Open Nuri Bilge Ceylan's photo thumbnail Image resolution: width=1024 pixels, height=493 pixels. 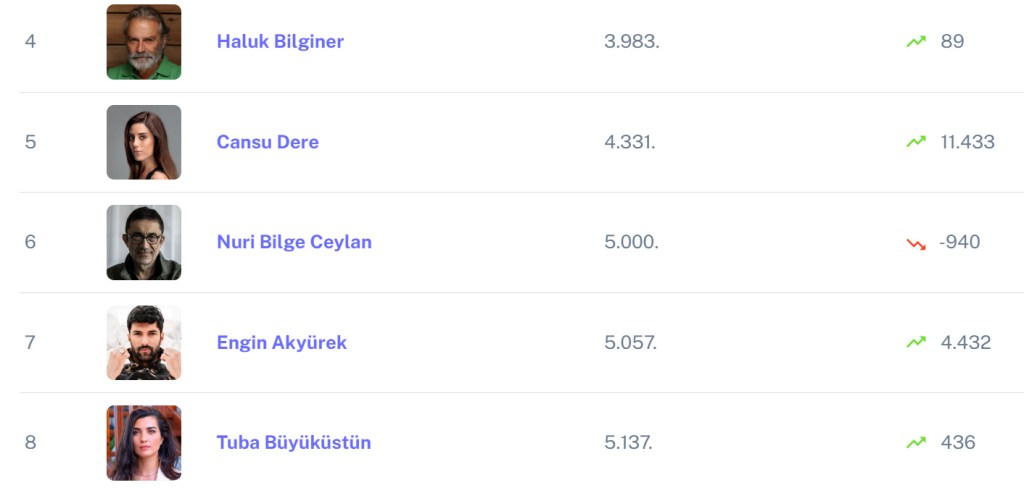[144, 242]
